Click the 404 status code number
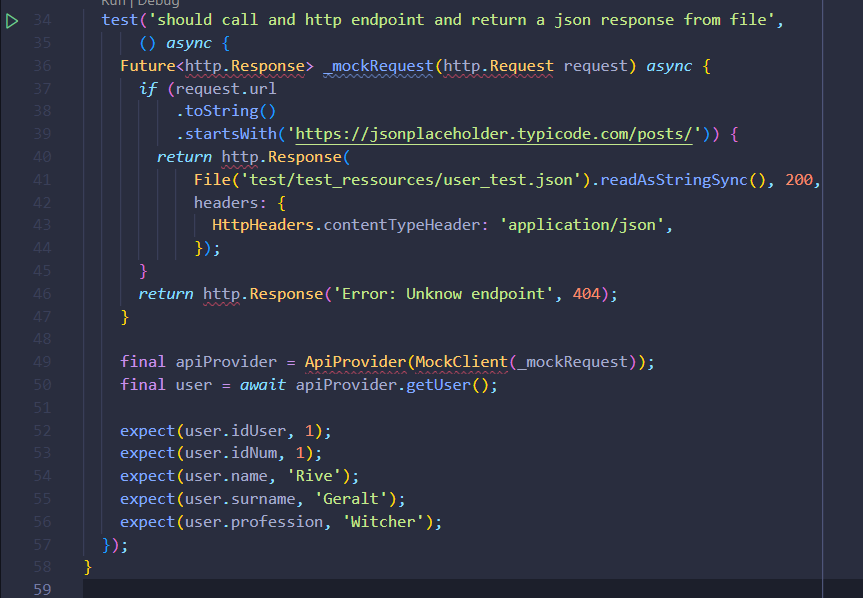This screenshot has height=598, width=863. (x=586, y=294)
